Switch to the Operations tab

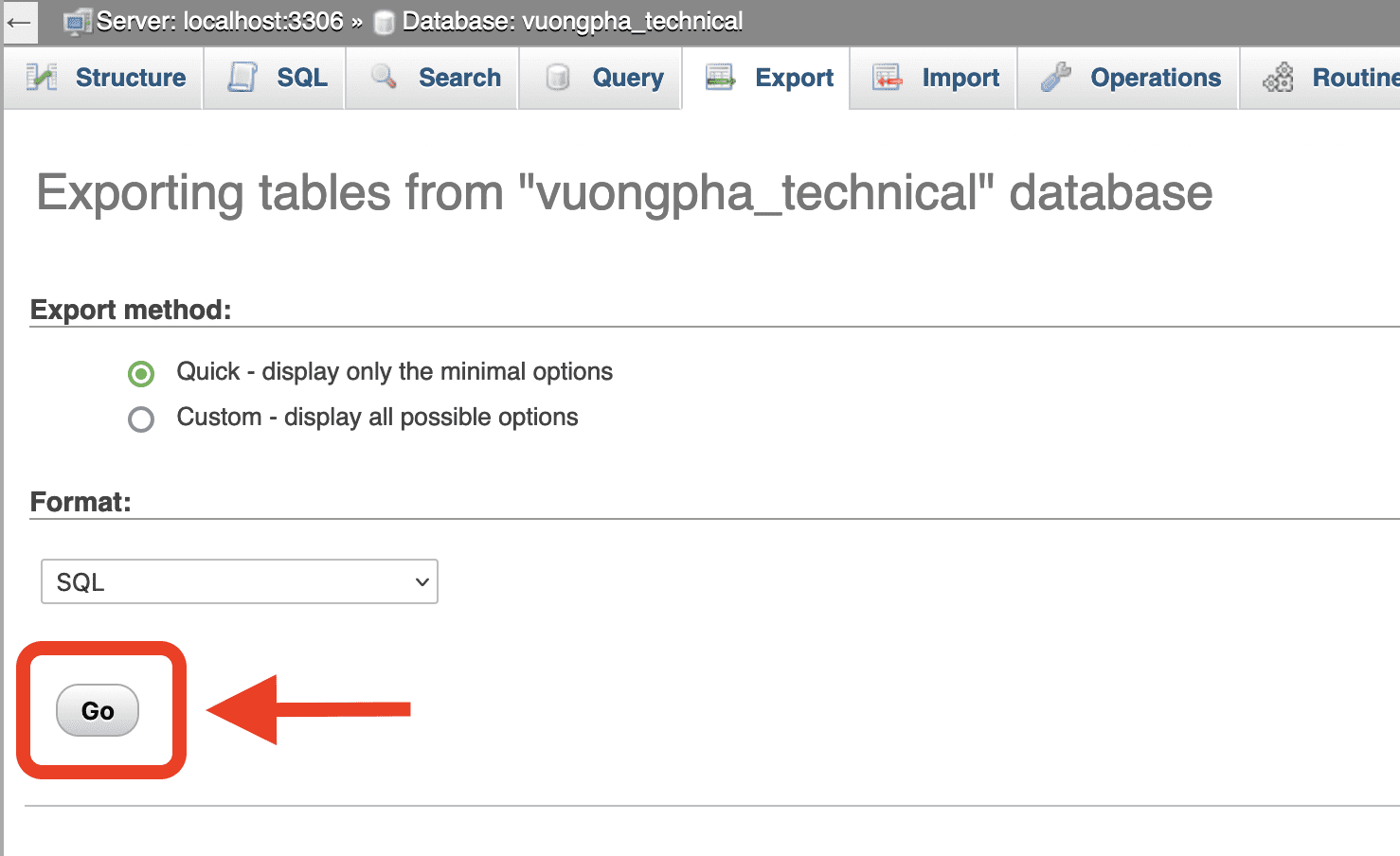click(x=1155, y=78)
